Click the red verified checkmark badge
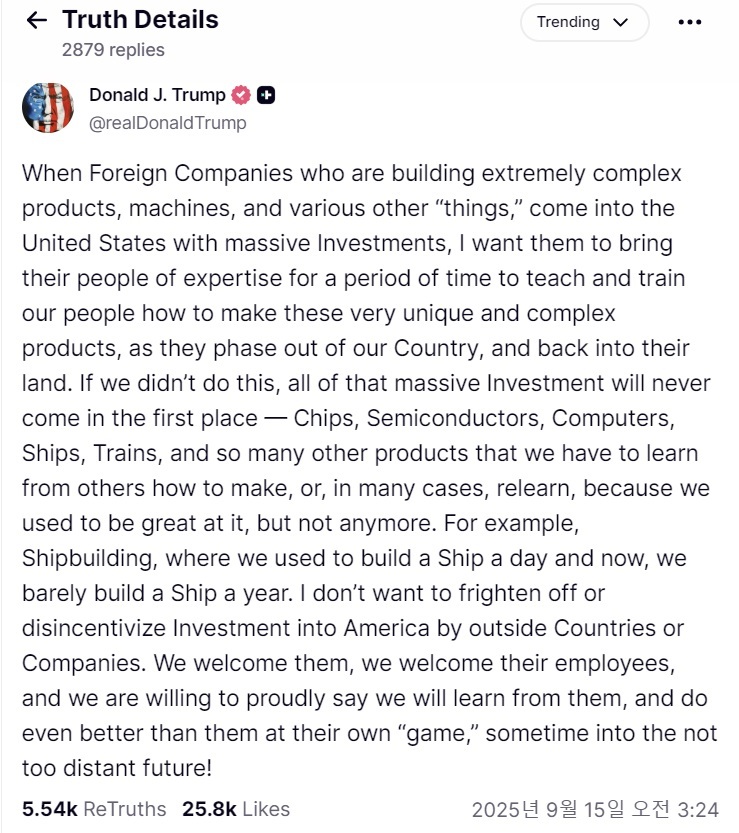 click(x=241, y=95)
